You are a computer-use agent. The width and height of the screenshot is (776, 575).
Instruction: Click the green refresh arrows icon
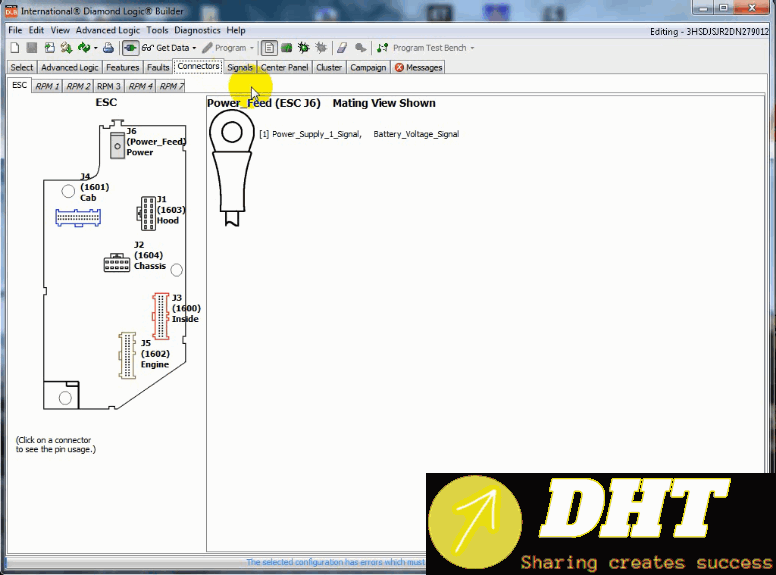[x=84, y=48]
